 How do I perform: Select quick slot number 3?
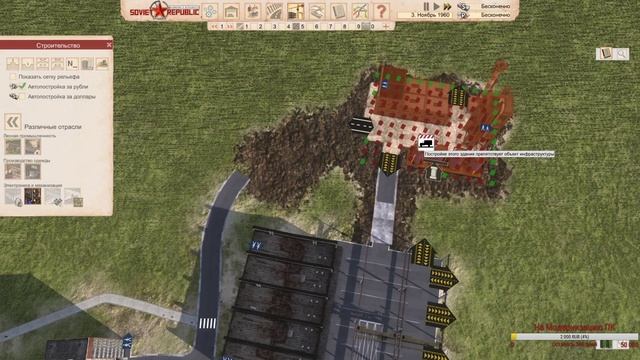(275, 27)
